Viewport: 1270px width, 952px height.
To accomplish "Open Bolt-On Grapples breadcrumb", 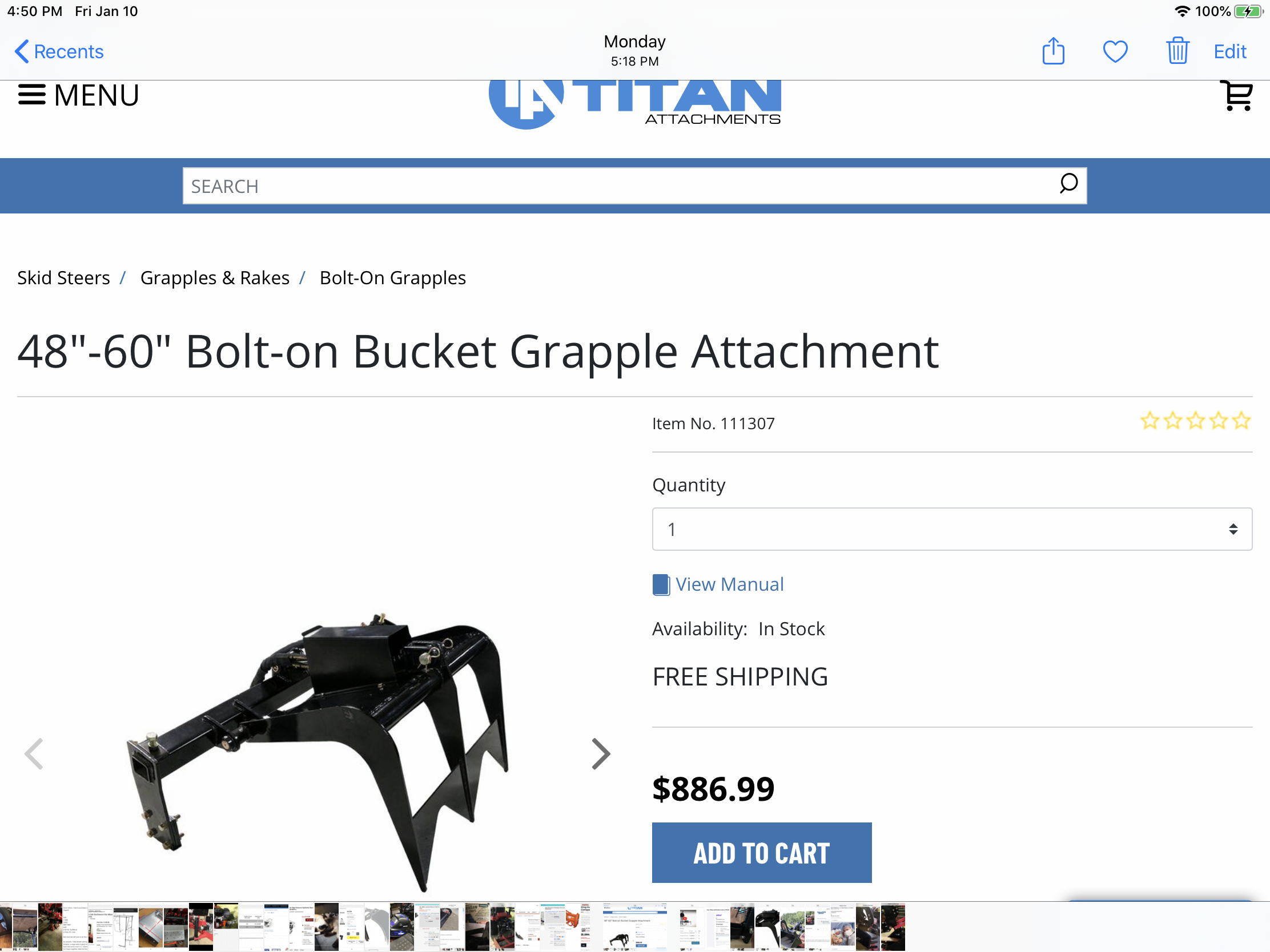I will click(393, 279).
